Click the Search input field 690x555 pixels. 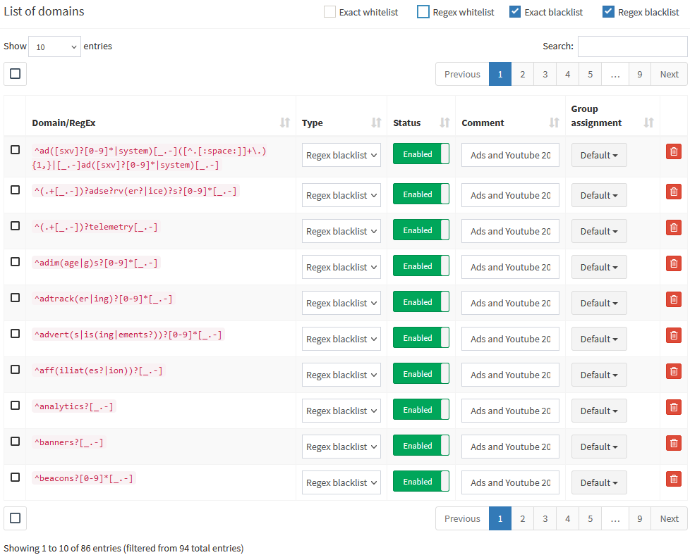click(632, 46)
